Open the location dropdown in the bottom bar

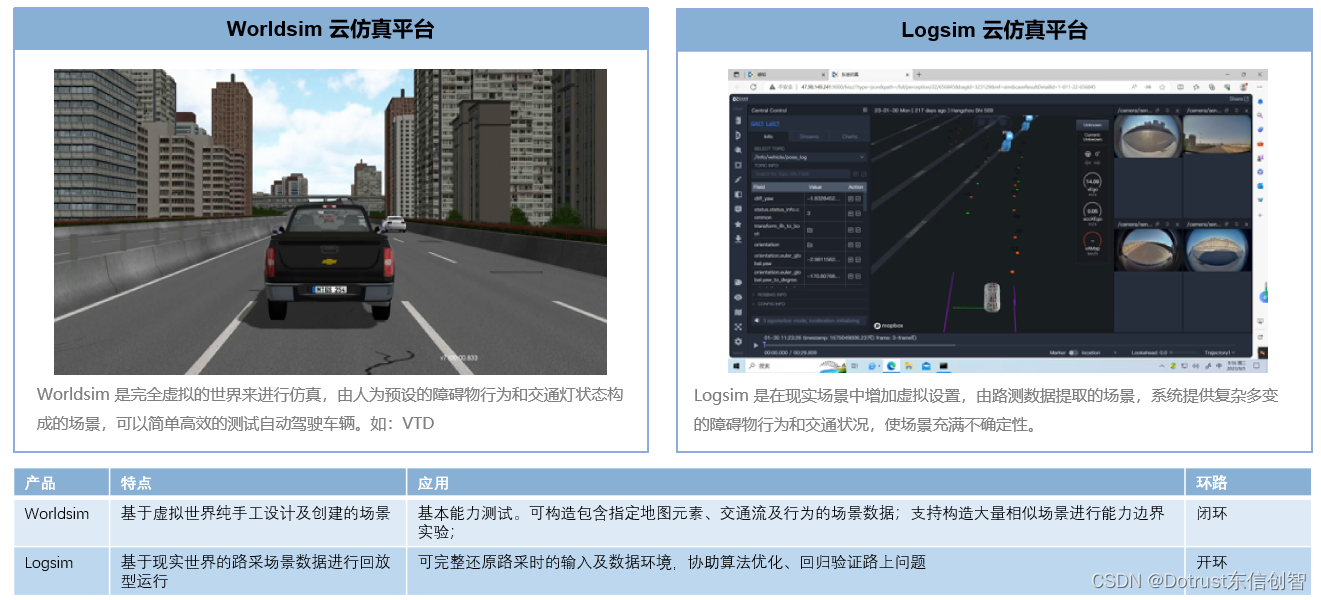(1099, 352)
